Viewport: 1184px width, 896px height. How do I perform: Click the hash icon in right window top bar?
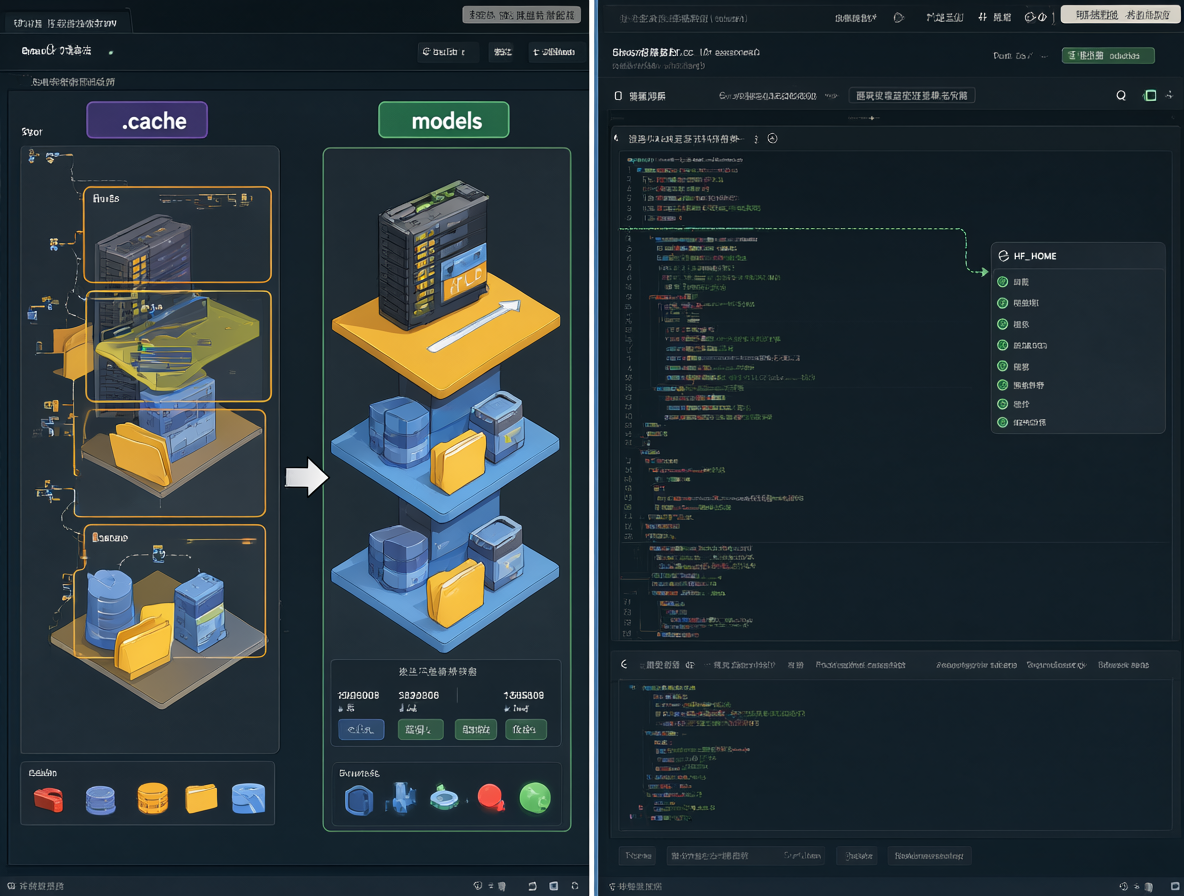[982, 17]
